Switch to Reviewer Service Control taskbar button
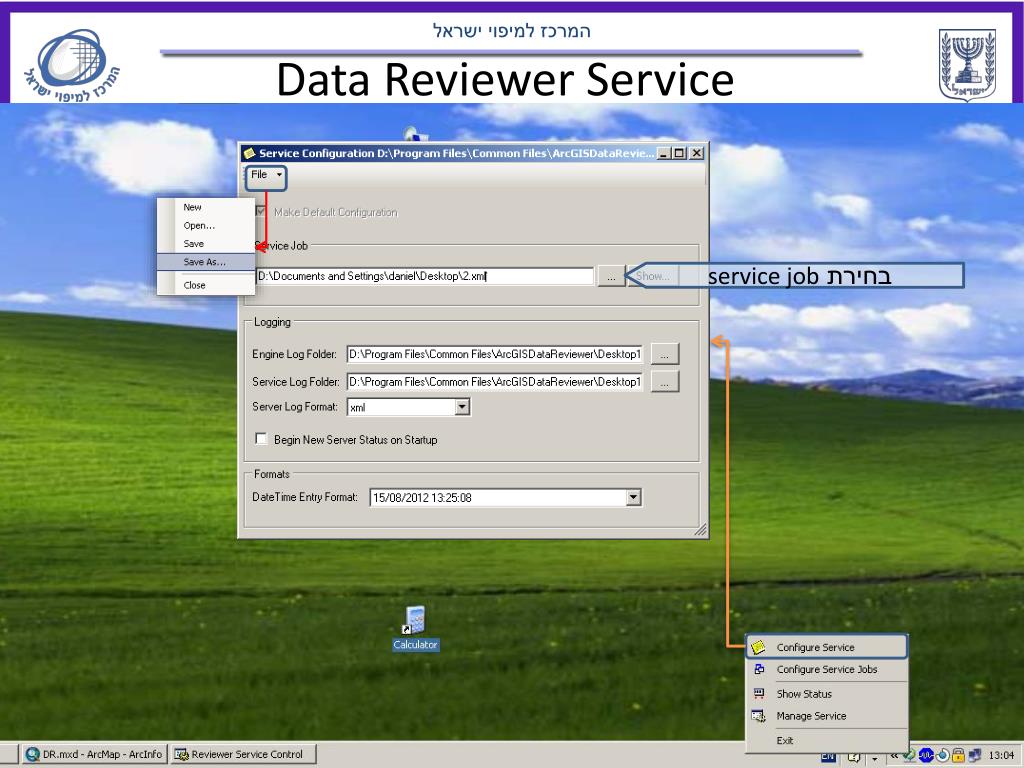This screenshot has width=1024, height=768. coord(244,754)
